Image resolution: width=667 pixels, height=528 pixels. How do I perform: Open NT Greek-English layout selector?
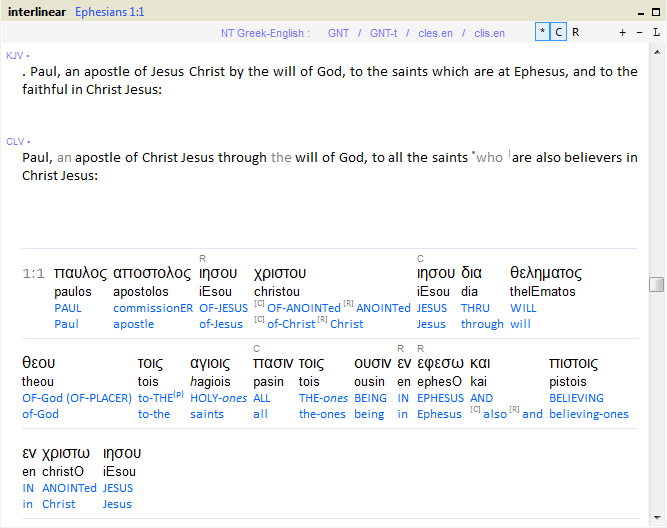265,33
